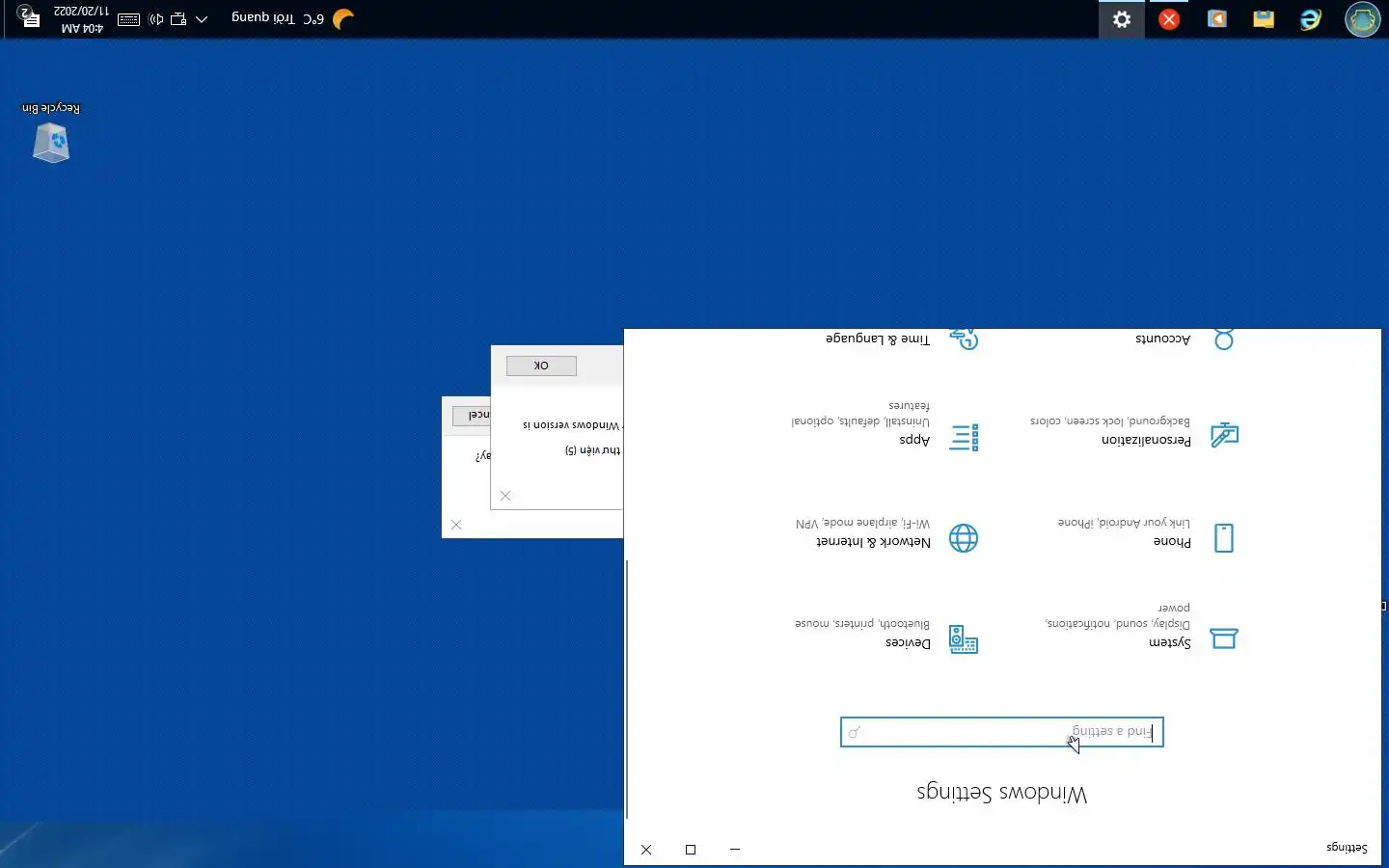The width and height of the screenshot is (1389, 868).
Task: Click 'Link your Android, iPhone' description text
Action: (1125, 523)
